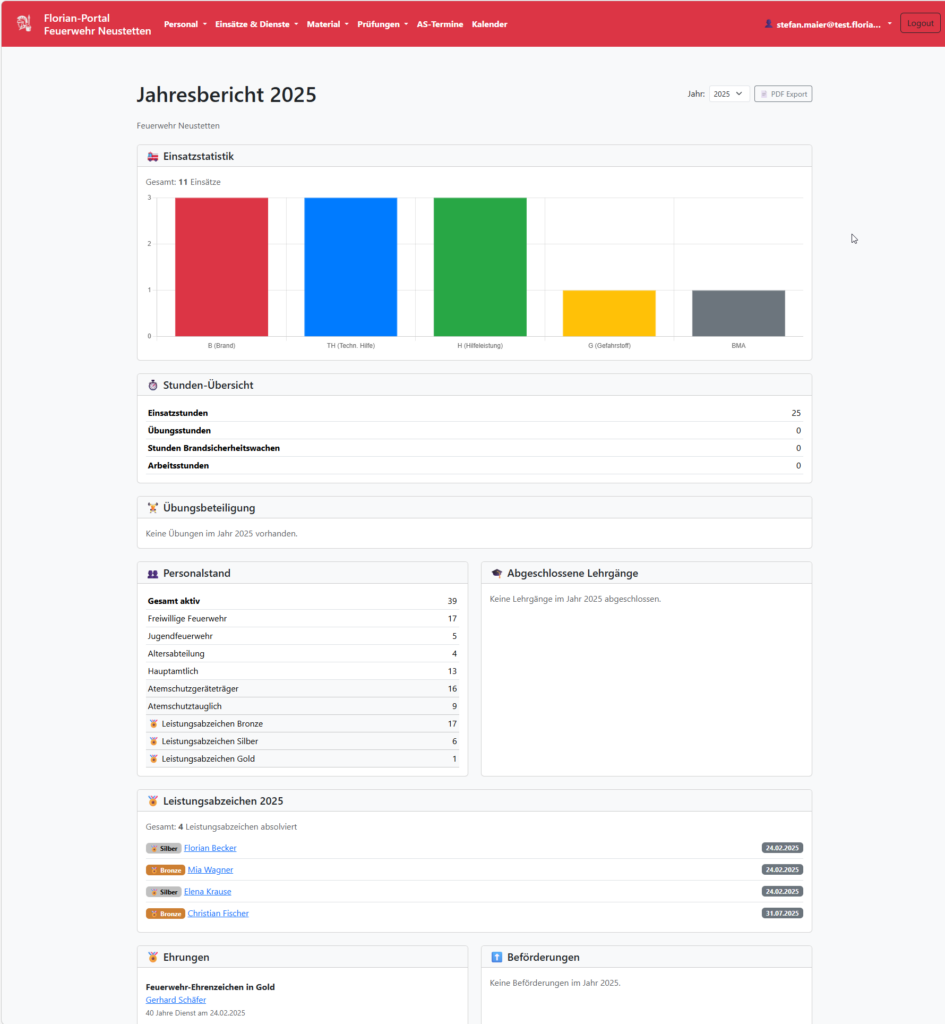Click the red B (Brand) chart bar
This screenshot has height=1024, width=945.
[x=221, y=267]
